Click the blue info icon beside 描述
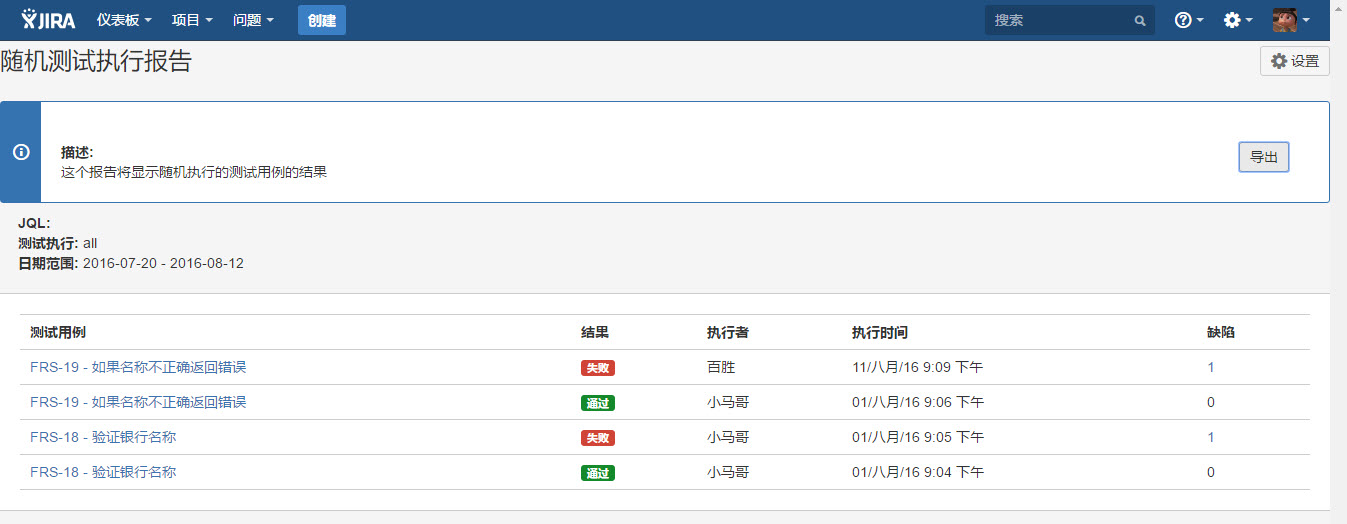Viewport: 1347px width, 524px height. point(20,152)
